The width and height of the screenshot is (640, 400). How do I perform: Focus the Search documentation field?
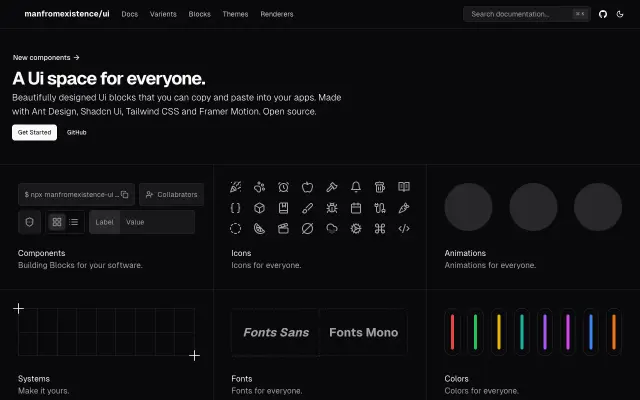coord(527,14)
